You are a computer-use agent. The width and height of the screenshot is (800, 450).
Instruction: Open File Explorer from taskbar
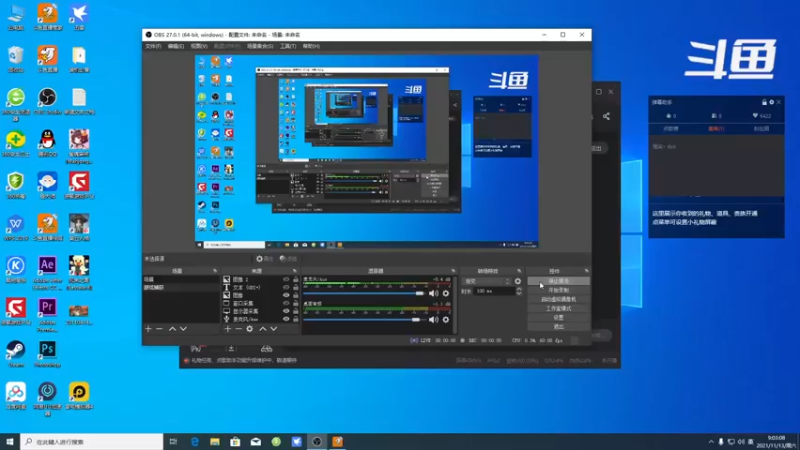(x=215, y=441)
